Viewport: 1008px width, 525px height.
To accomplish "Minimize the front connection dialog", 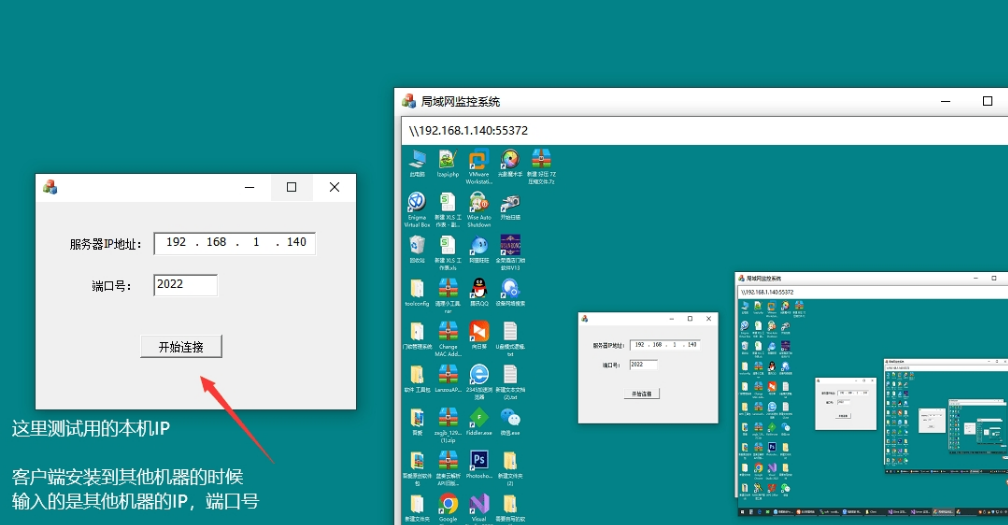I will click(x=249, y=187).
